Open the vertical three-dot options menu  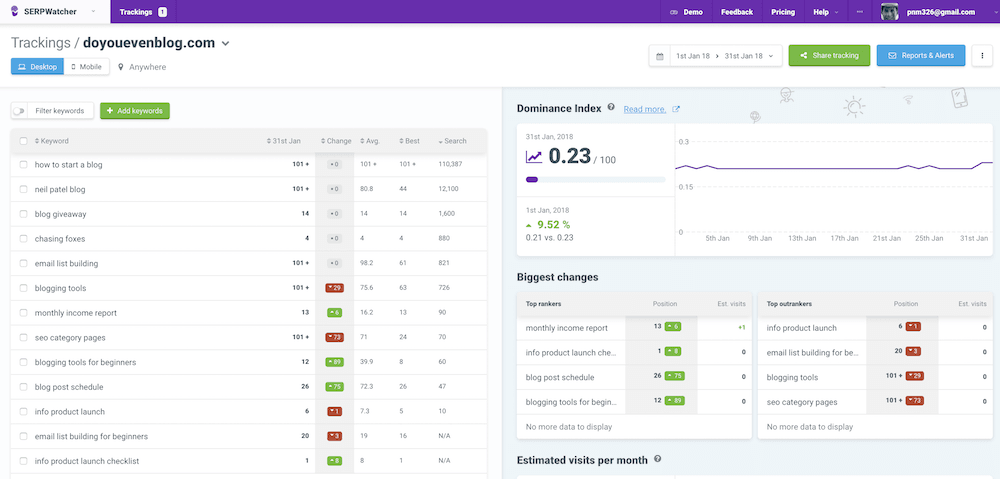coord(982,55)
